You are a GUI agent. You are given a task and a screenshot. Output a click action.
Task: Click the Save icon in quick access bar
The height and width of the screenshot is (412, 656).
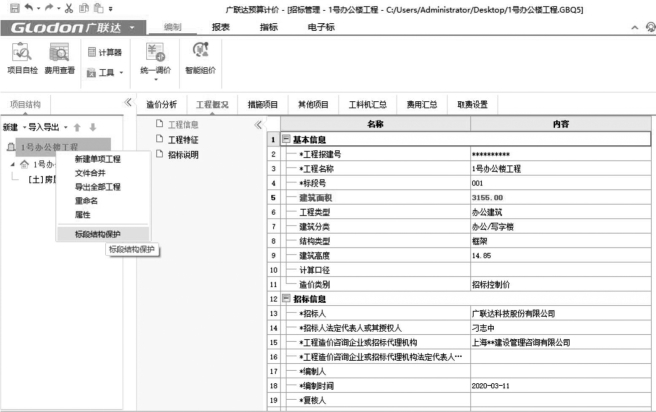14,8
